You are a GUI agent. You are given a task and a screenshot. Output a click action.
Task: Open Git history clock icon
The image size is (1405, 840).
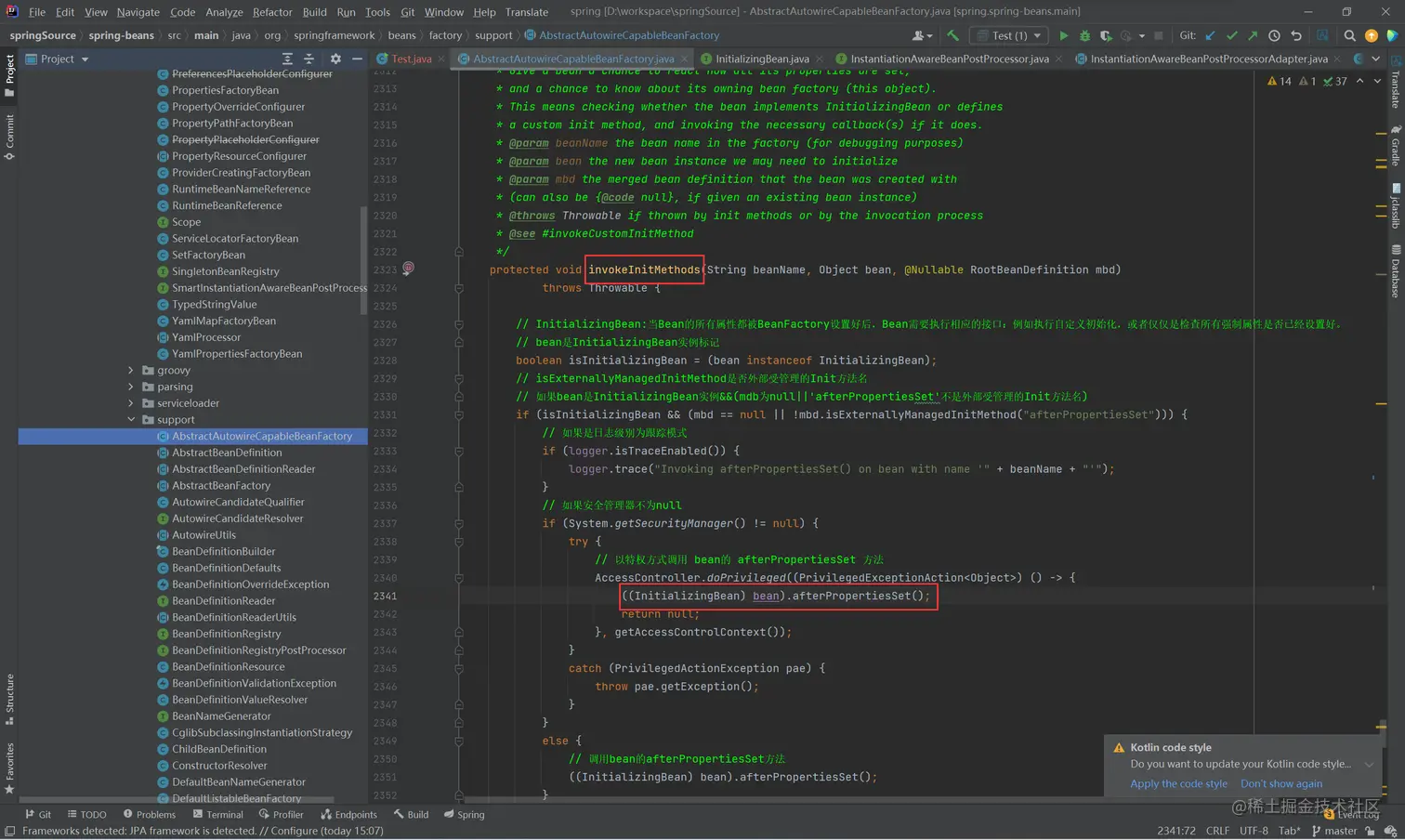tap(1274, 35)
